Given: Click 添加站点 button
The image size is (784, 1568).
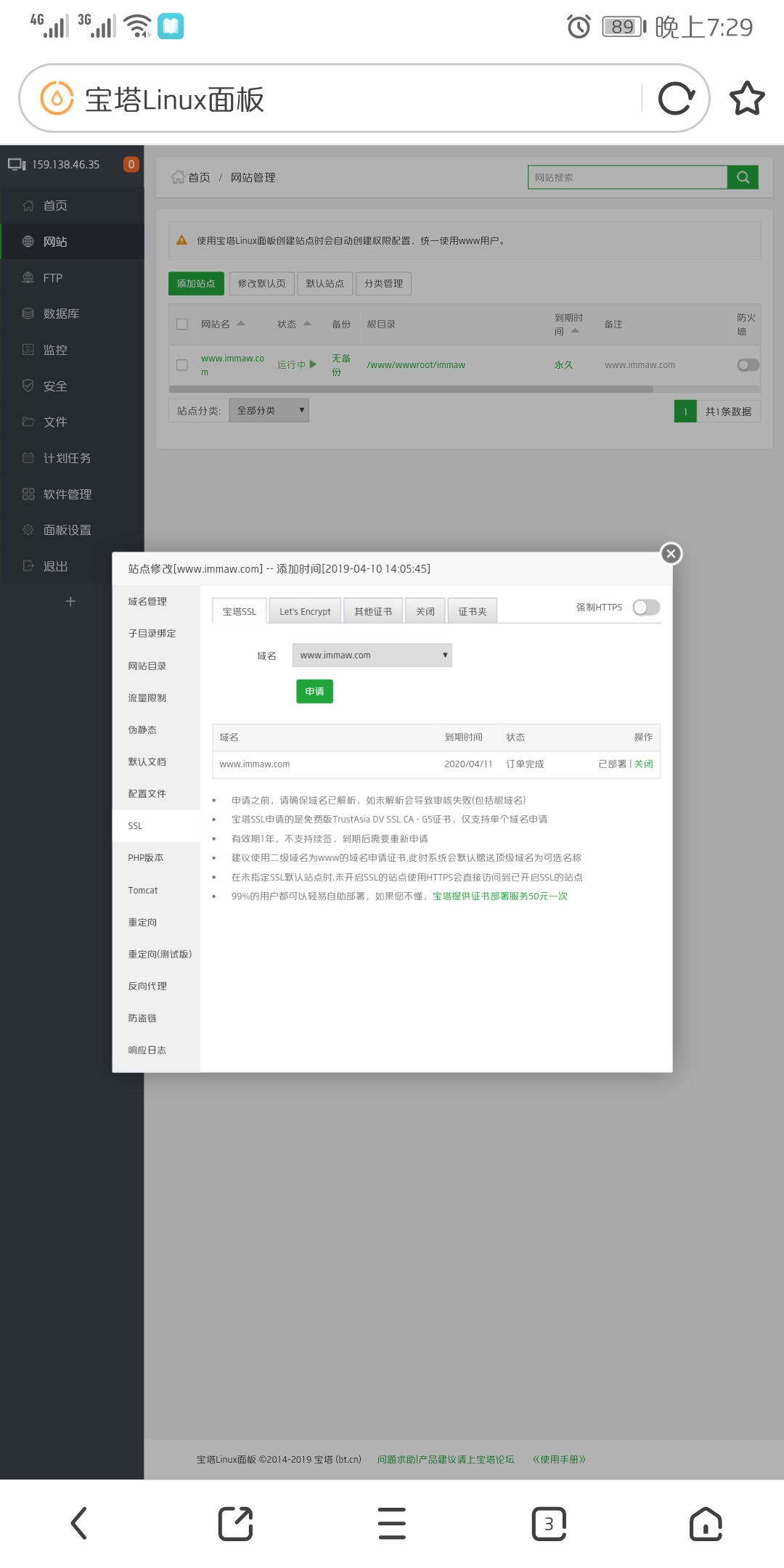Looking at the screenshot, I should click(x=196, y=283).
